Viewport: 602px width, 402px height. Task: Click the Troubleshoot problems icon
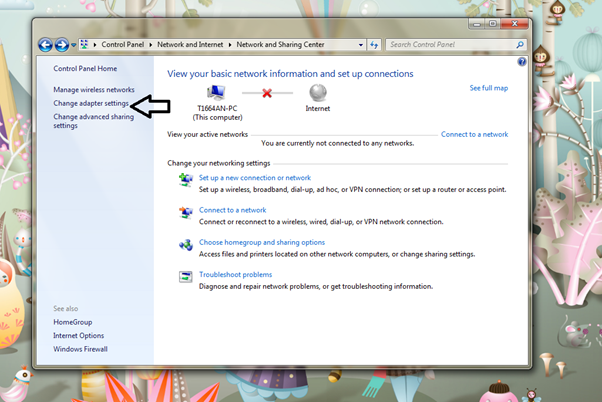pyautogui.click(x=186, y=276)
